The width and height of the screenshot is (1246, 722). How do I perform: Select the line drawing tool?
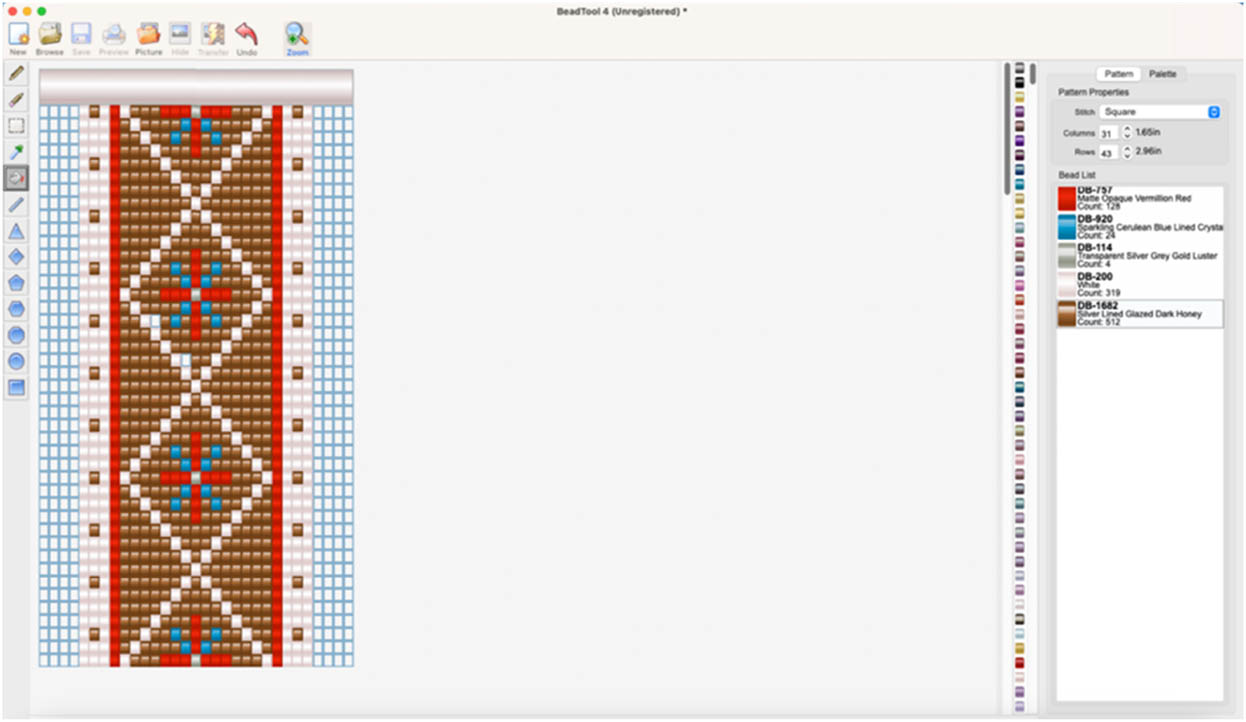tap(16, 204)
